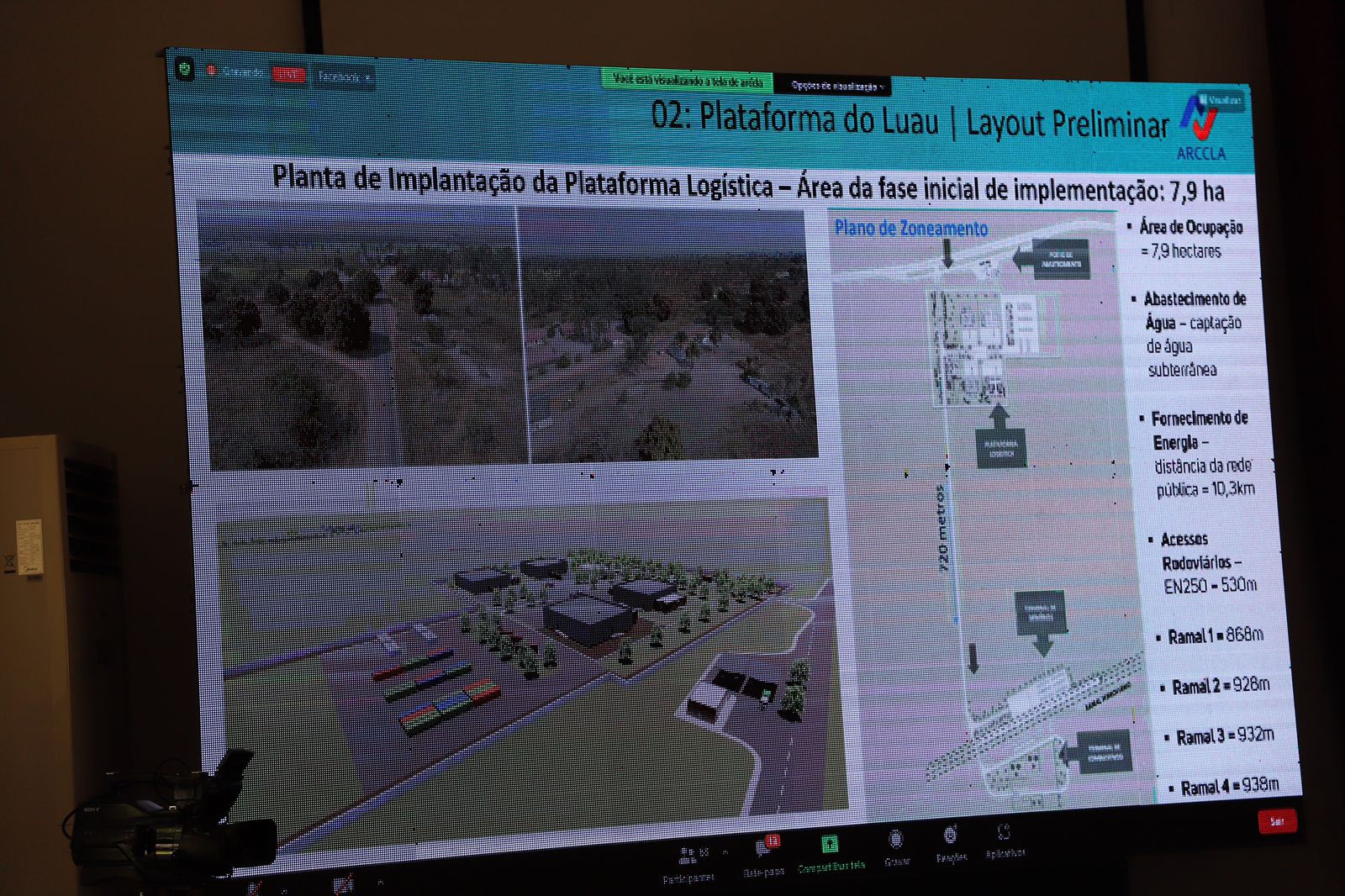Viewport: 1345px width, 896px height.
Task: Click the green Zoom encryption shield icon
Action: click(185, 69)
